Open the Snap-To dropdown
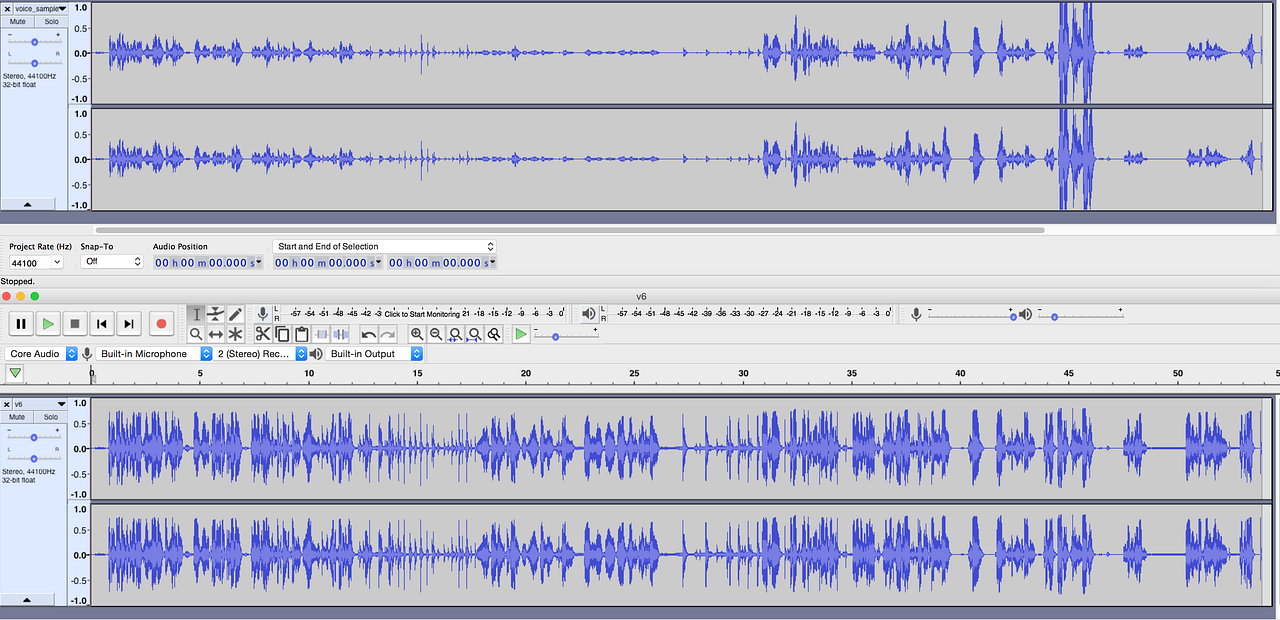1280x620 pixels. click(x=110, y=261)
